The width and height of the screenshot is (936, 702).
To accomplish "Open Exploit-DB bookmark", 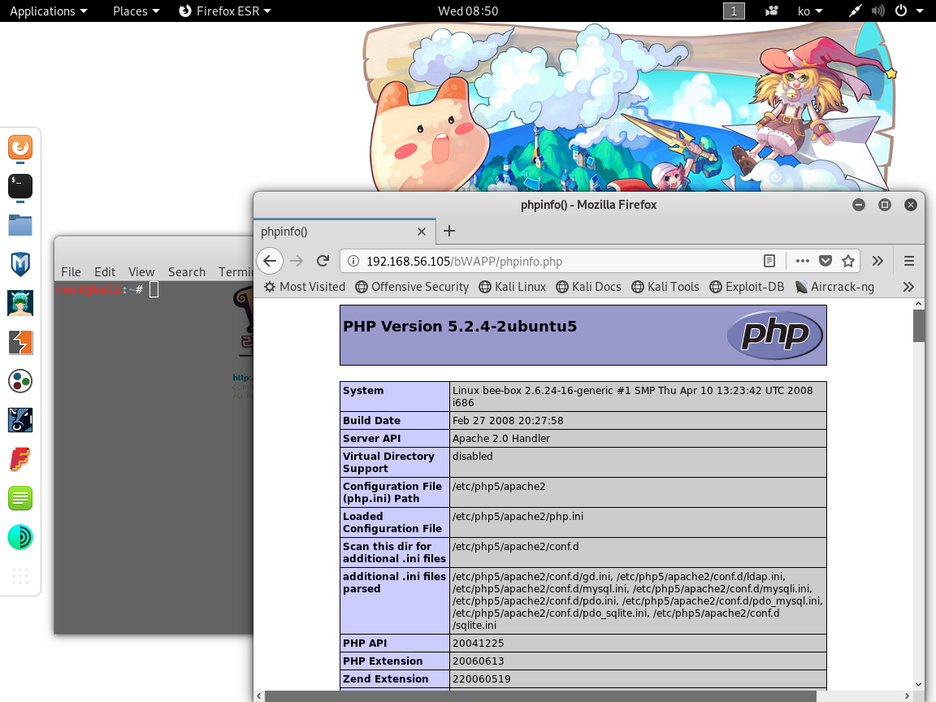I will click(747, 287).
